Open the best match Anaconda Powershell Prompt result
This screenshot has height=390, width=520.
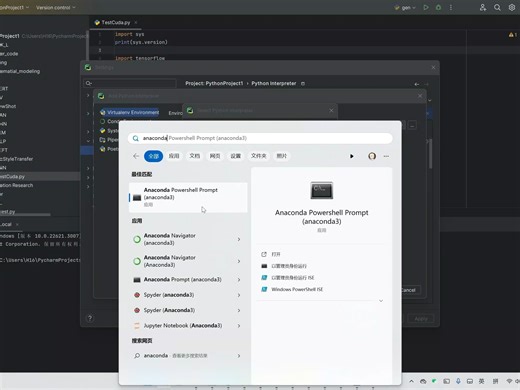click(188, 197)
